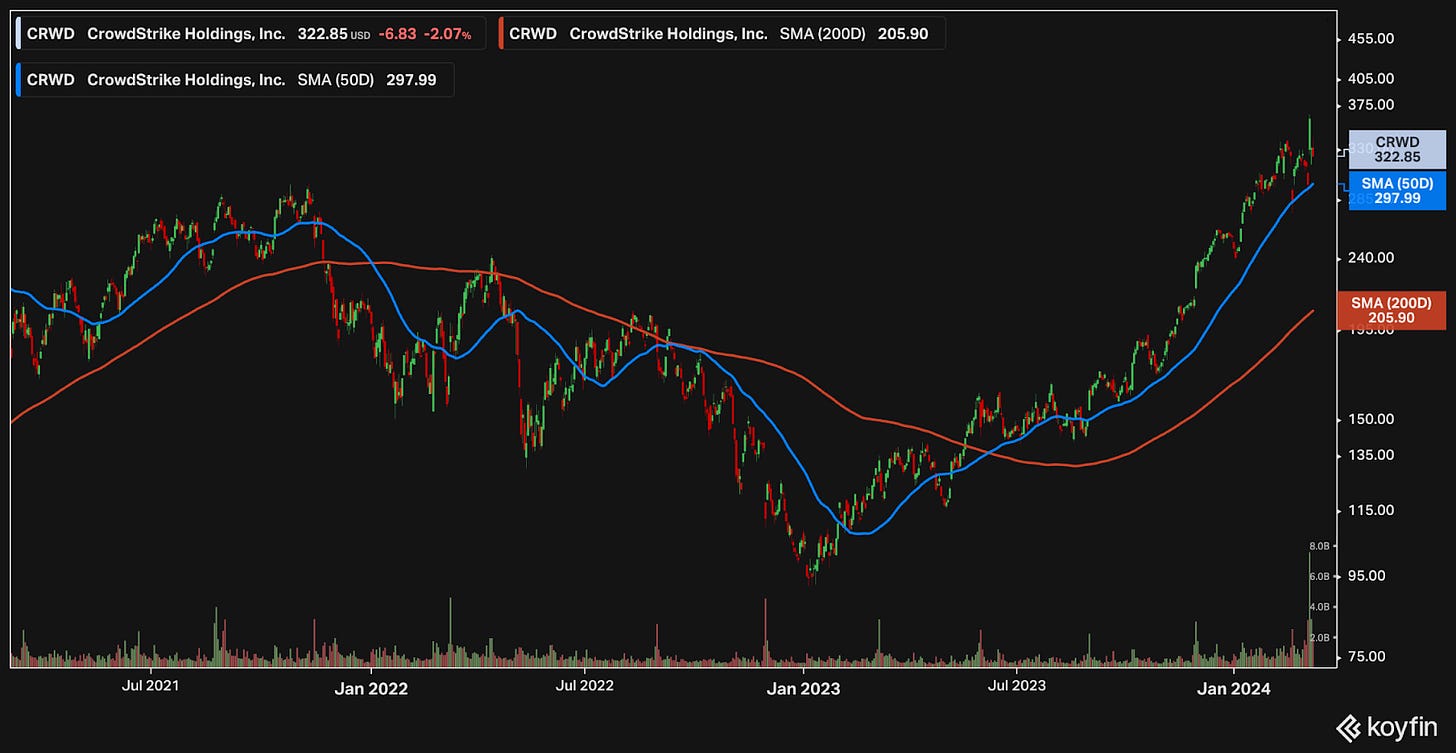Click the CRWD 322.85 price axis tag

pyautogui.click(x=1397, y=150)
